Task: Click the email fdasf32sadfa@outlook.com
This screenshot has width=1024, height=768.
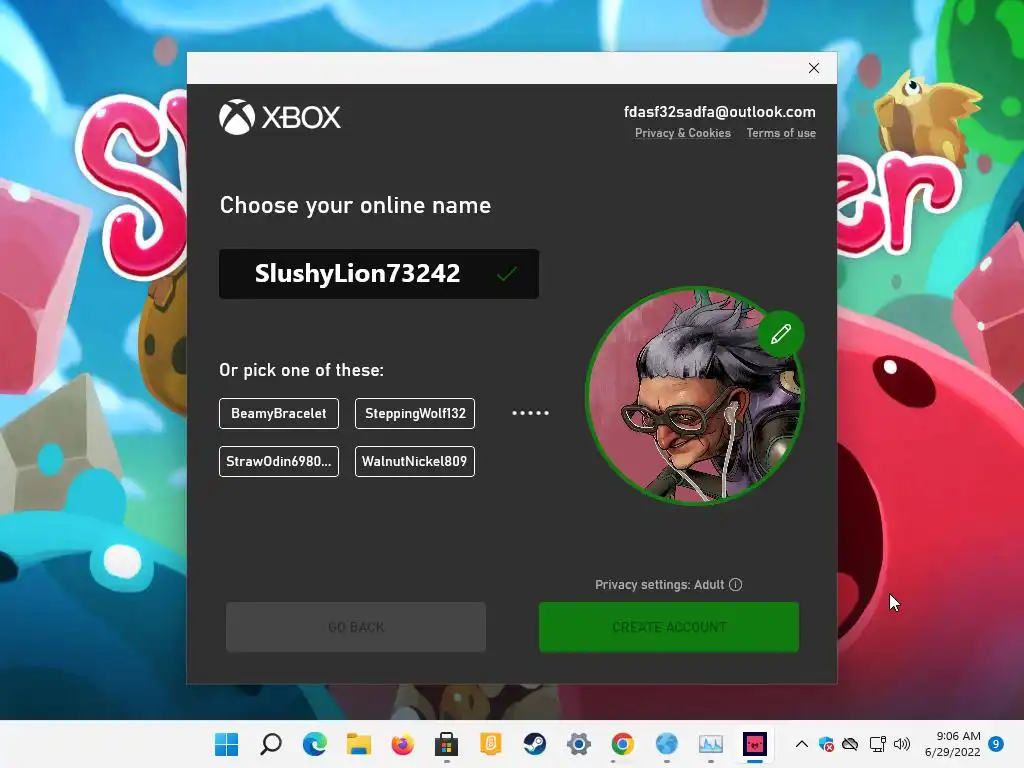Action: pyautogui.click(x=720, y=112)
